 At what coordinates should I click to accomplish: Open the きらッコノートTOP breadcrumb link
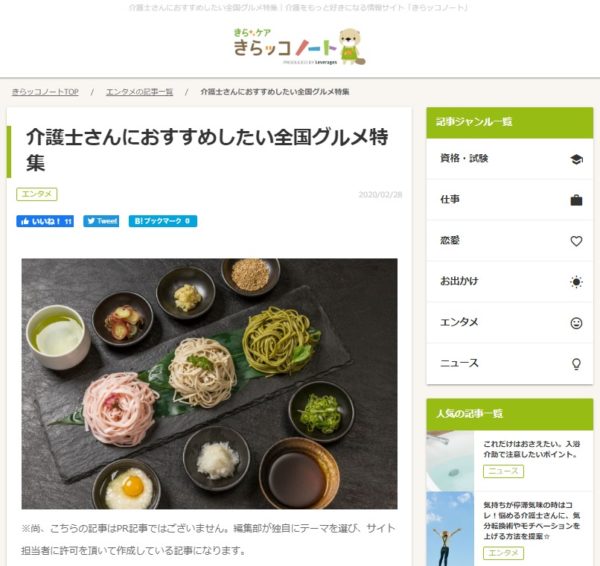point(45,92)
